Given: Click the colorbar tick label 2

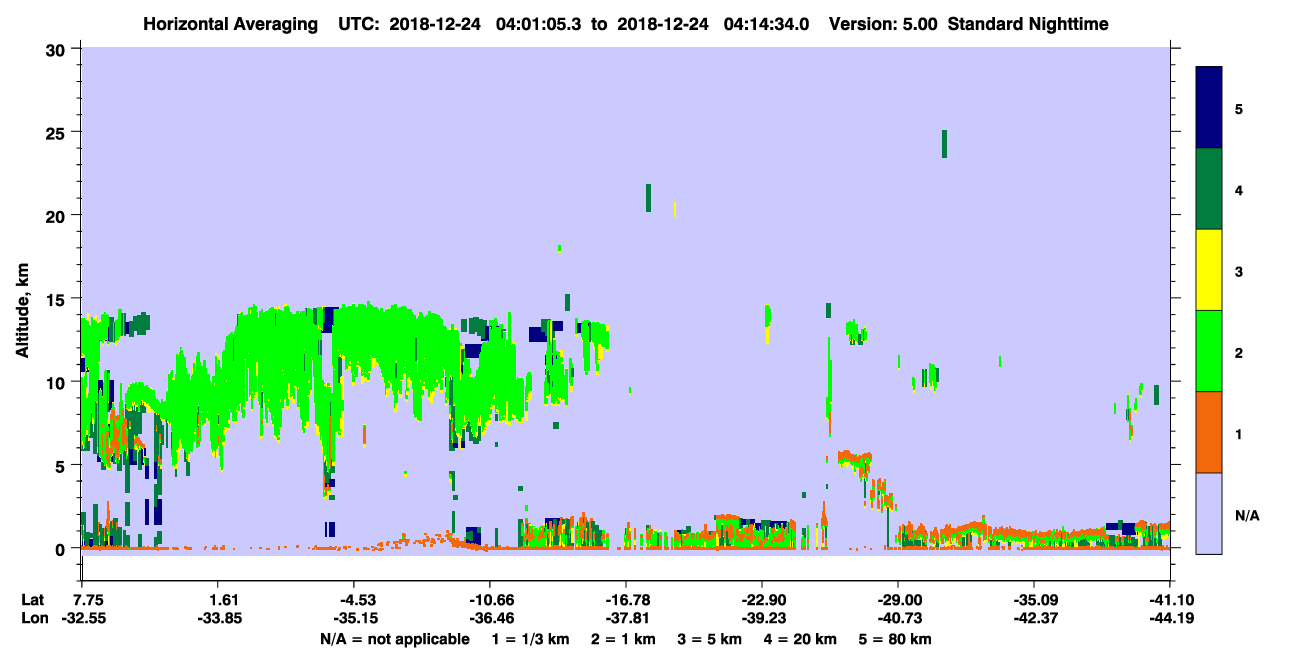Looking at the screenshot, I should tap(1239, 353).
